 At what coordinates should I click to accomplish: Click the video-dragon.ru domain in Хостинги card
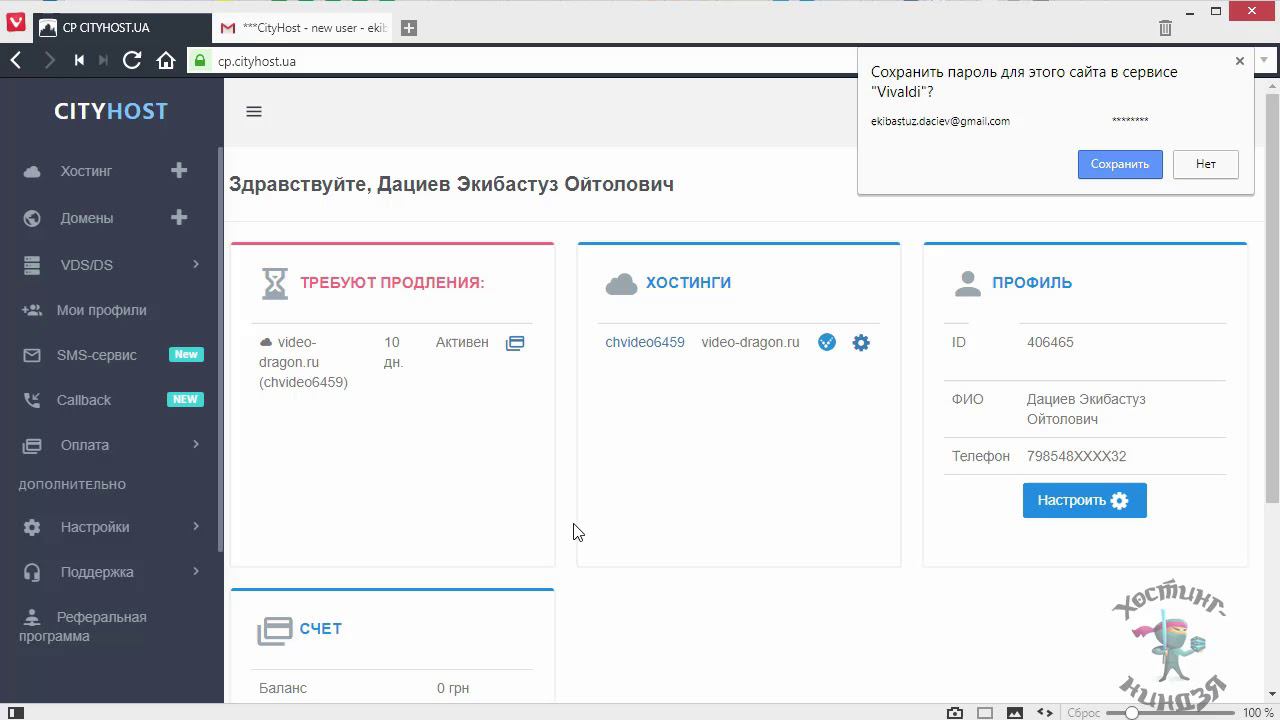pos(750,342)
